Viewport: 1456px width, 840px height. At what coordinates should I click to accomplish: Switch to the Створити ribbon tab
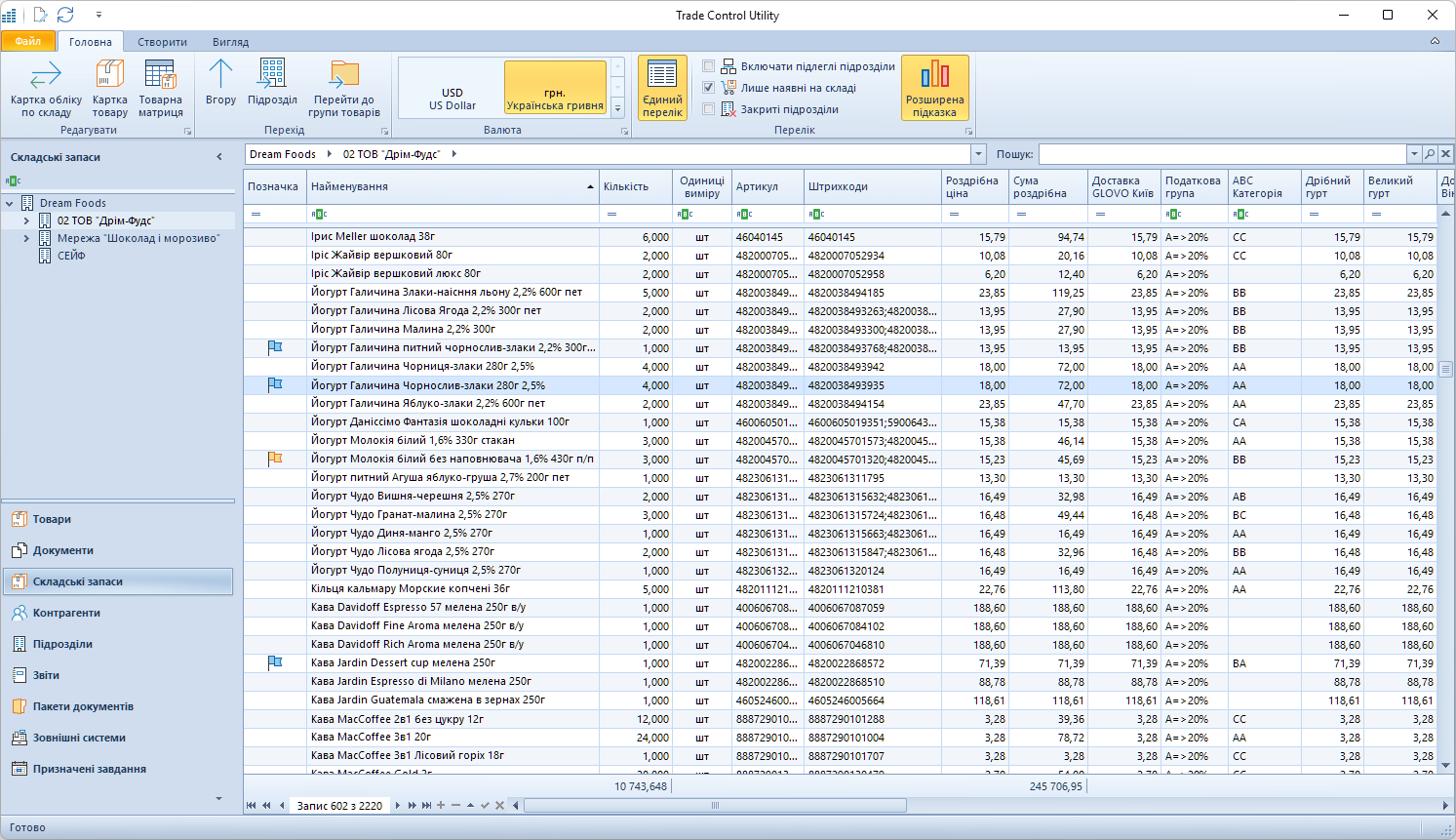[x=162, y=42]
